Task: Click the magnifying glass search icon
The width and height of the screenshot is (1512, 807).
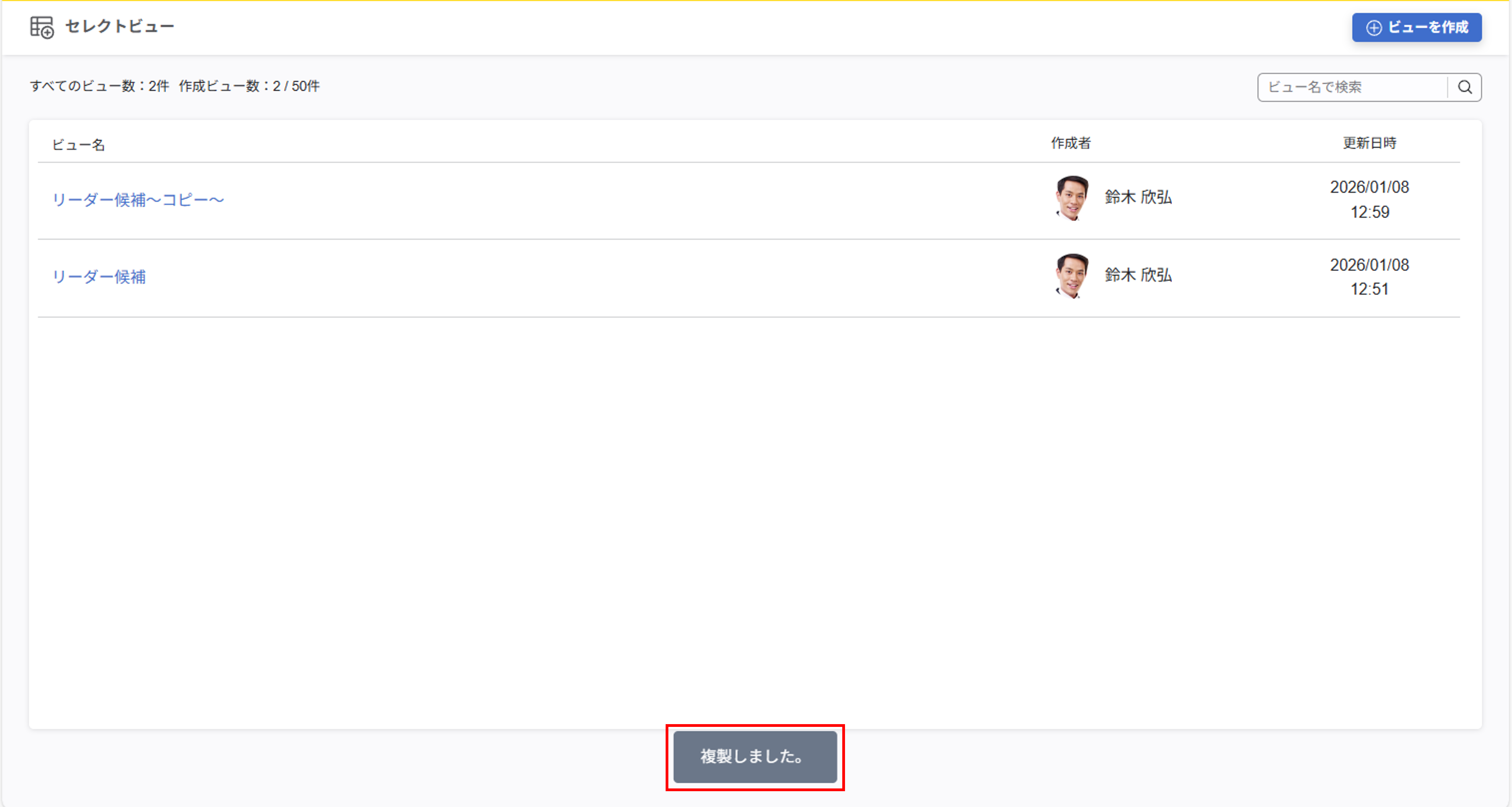Action: tap(1465, 88)
